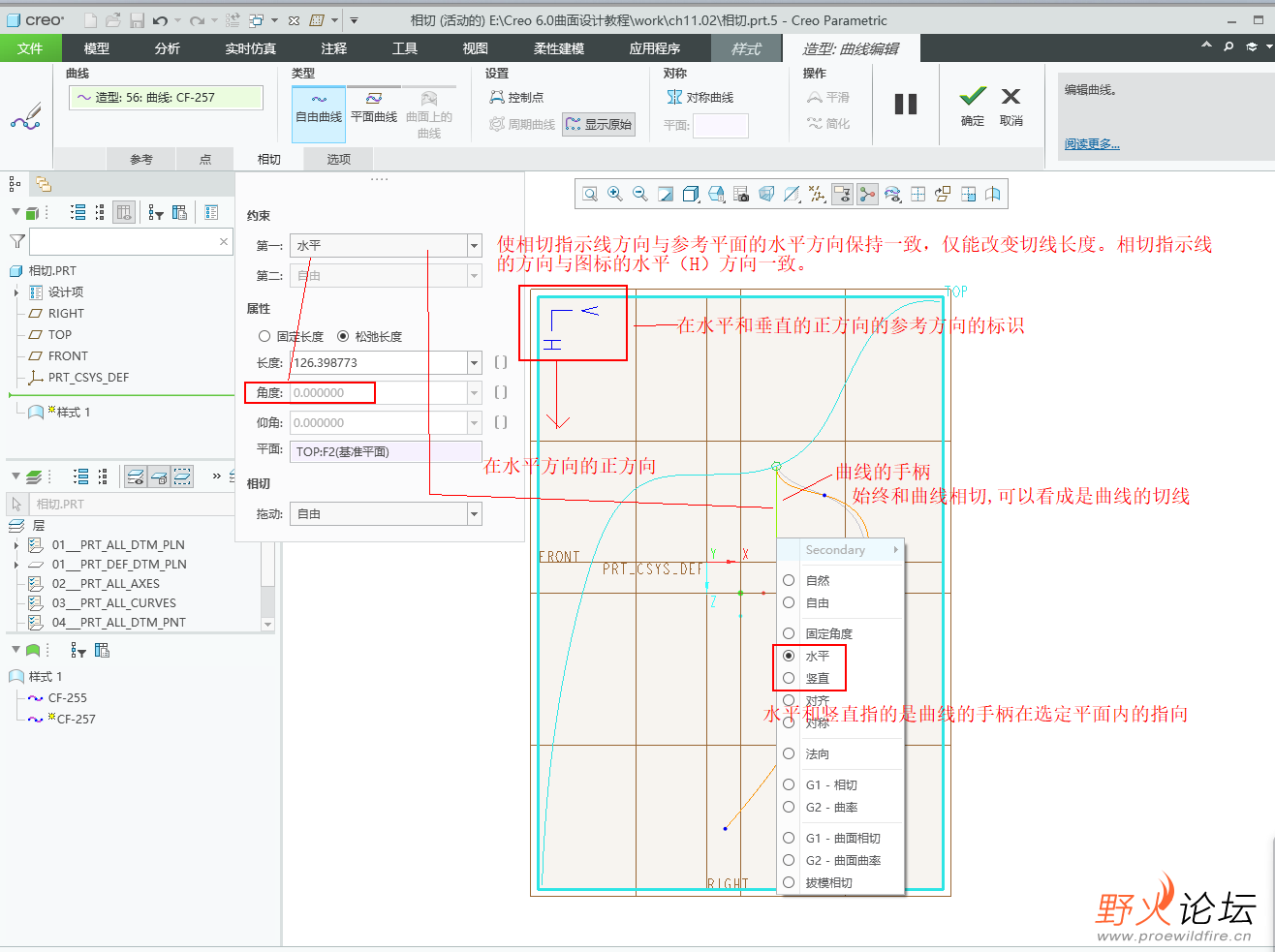Click the Read More link
Viewport: 1275px width, 952px height.
coord(1092,144)
